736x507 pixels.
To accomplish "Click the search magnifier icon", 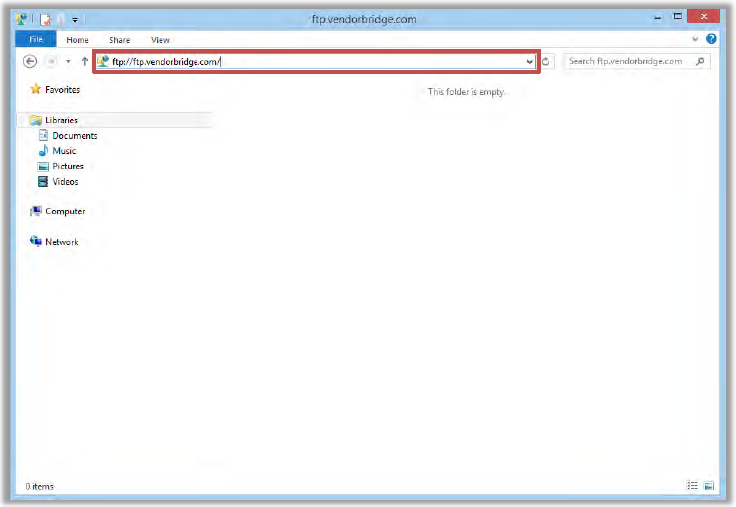I will pyautogui.click(x=700, y=61).
